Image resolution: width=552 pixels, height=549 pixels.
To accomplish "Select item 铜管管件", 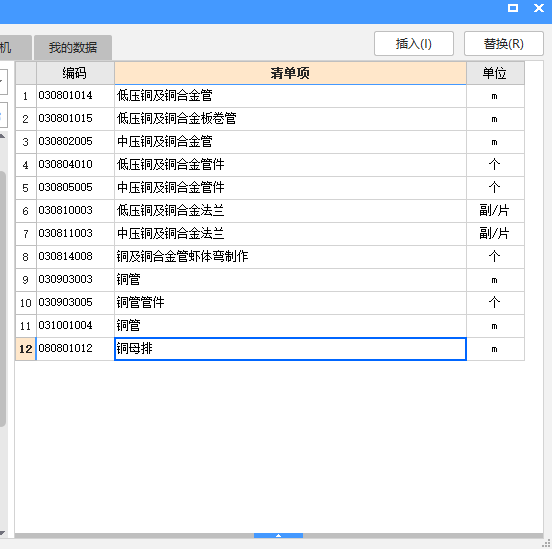I will pyautogui.click(x=140, y=302).
